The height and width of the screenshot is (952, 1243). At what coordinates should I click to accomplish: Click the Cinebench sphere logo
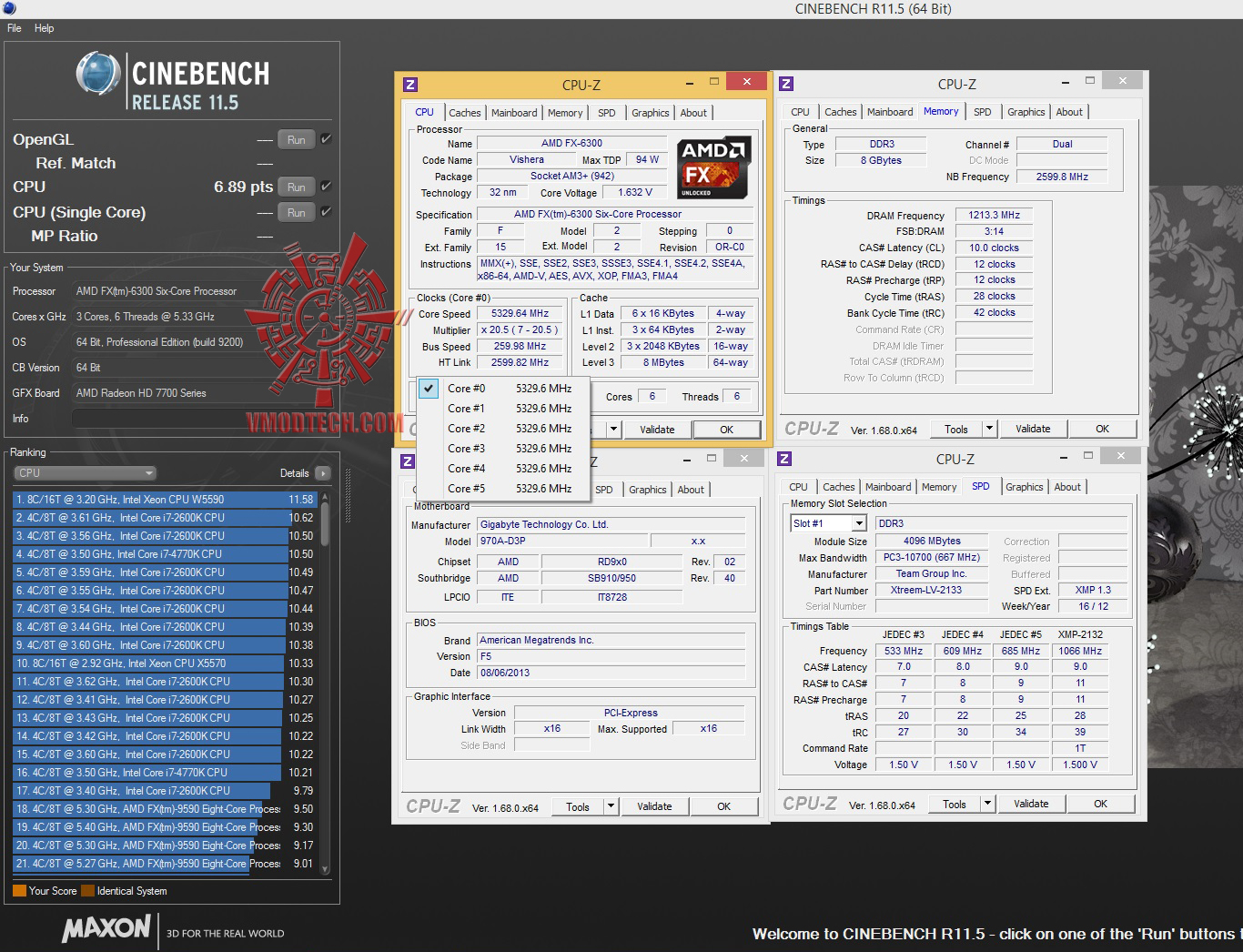point(98,73)
